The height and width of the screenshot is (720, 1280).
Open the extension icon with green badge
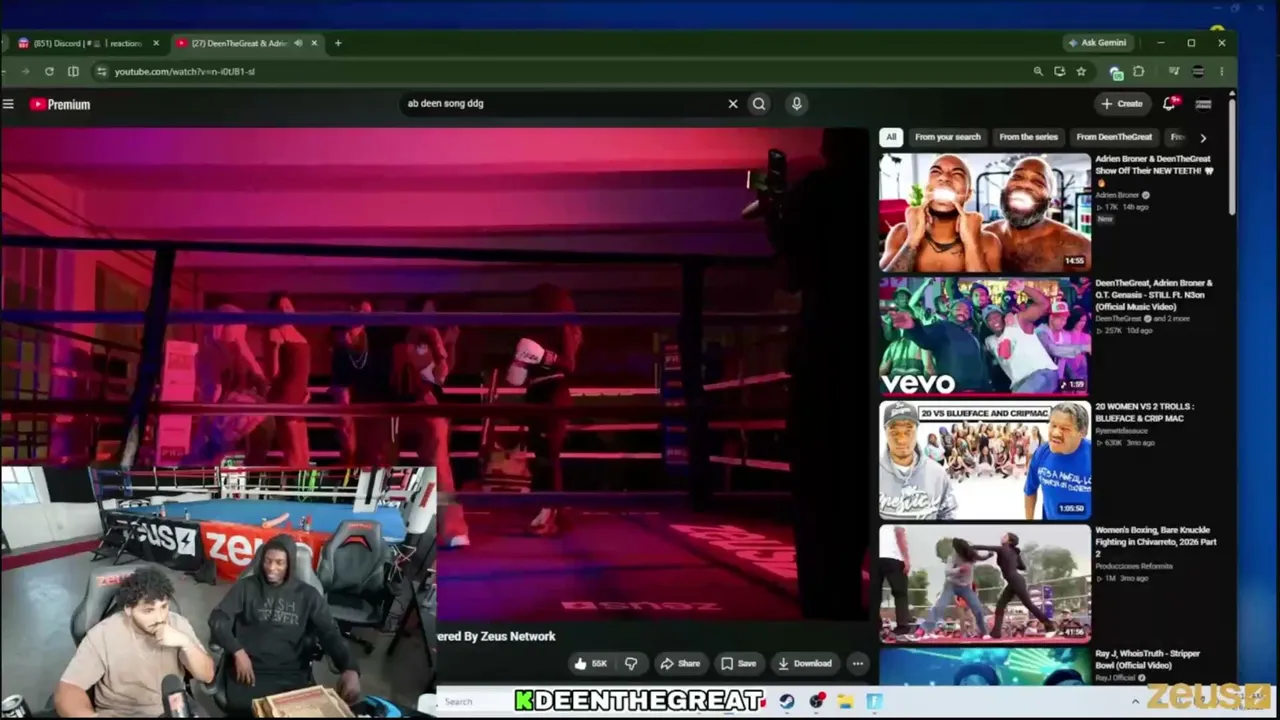[x=1116, y=72]
